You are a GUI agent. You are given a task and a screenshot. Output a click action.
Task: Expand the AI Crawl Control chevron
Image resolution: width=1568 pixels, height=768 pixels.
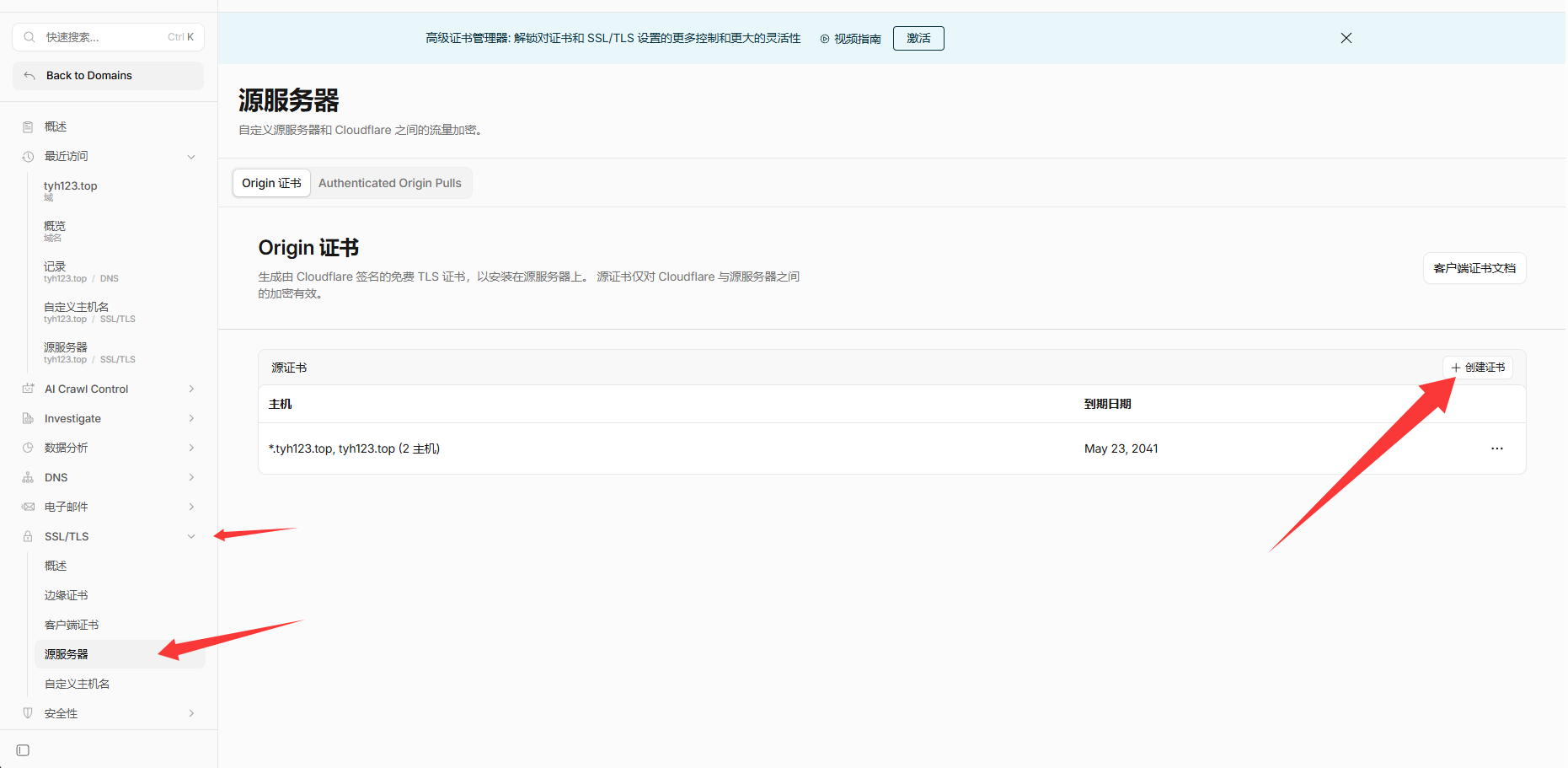[191, 389]
